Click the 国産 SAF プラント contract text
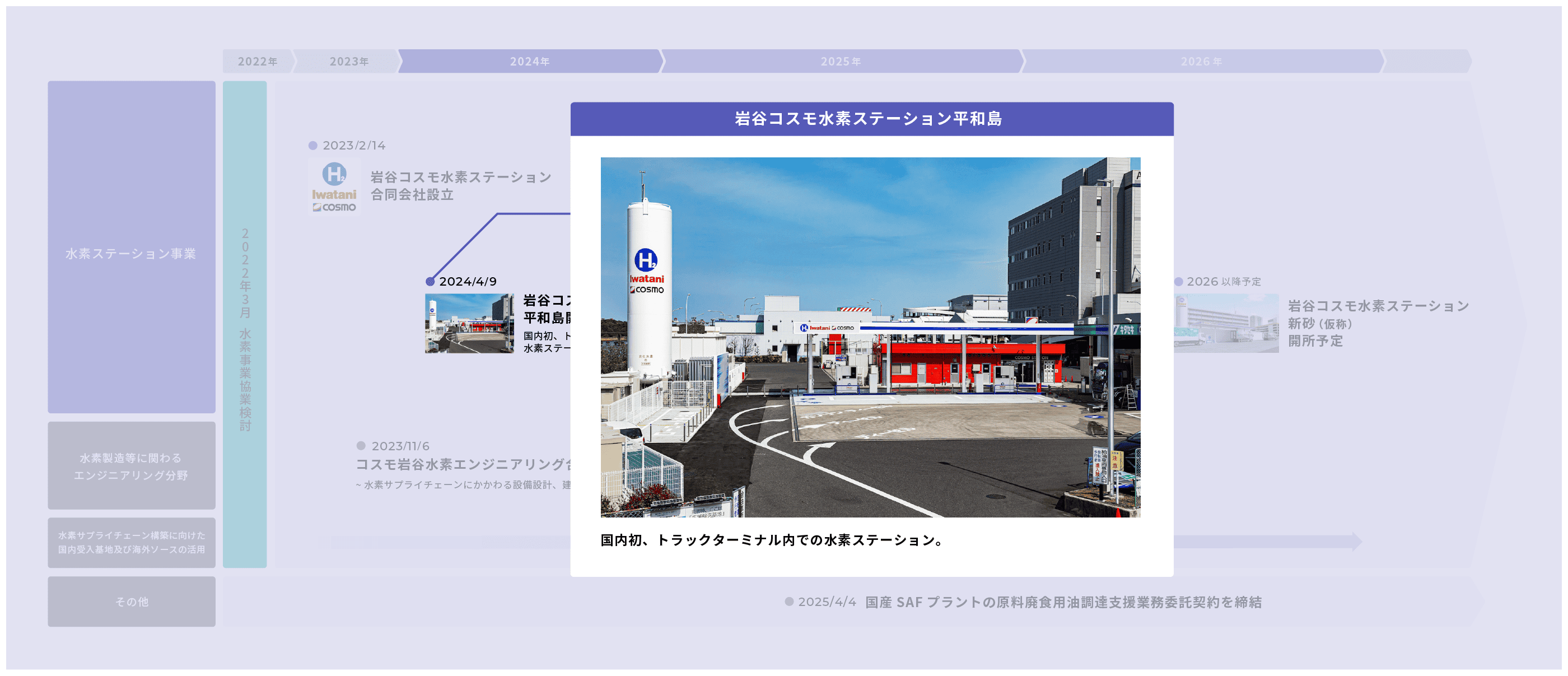The width and height of the screenshot is (1568, 676). click(1063, 602)
